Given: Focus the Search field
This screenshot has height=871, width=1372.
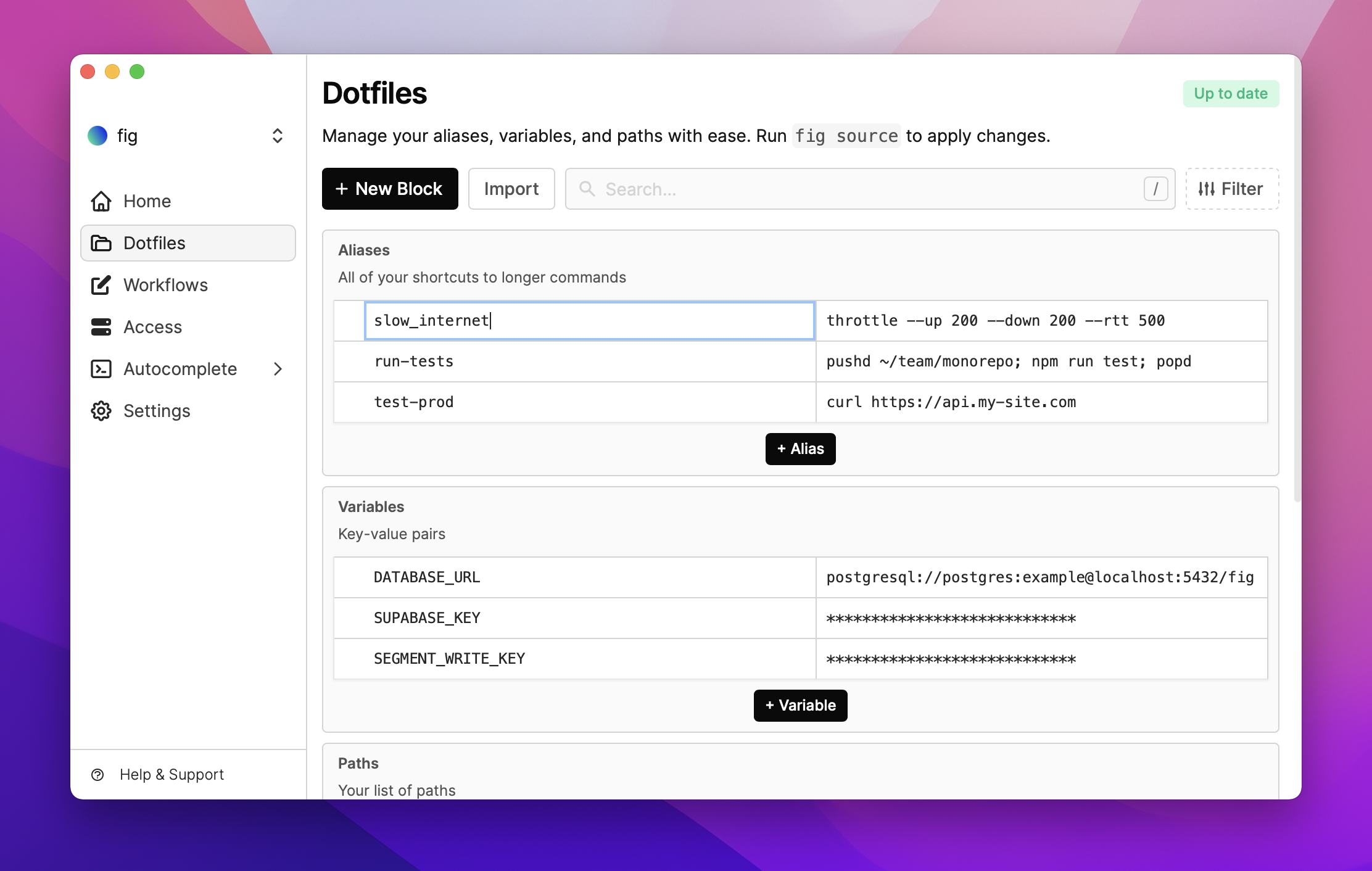Looking at the screenshot, I should coord(870,189).
